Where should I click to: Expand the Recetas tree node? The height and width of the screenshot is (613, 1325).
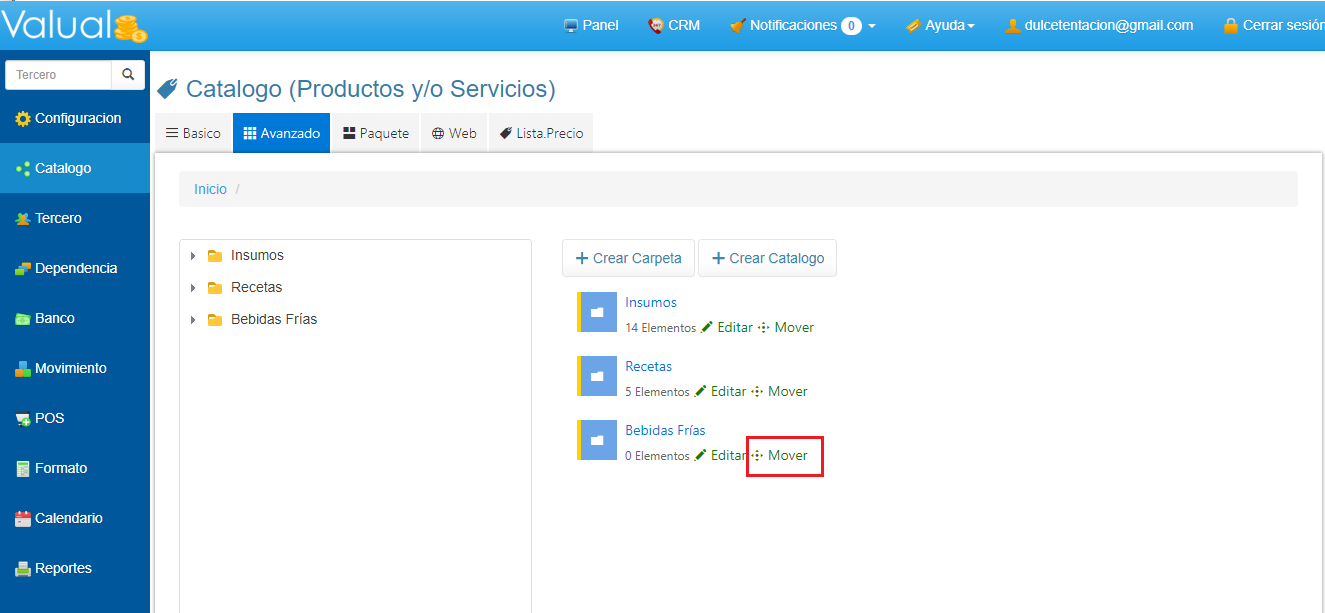pyautogui.click(x=193, y=288)
